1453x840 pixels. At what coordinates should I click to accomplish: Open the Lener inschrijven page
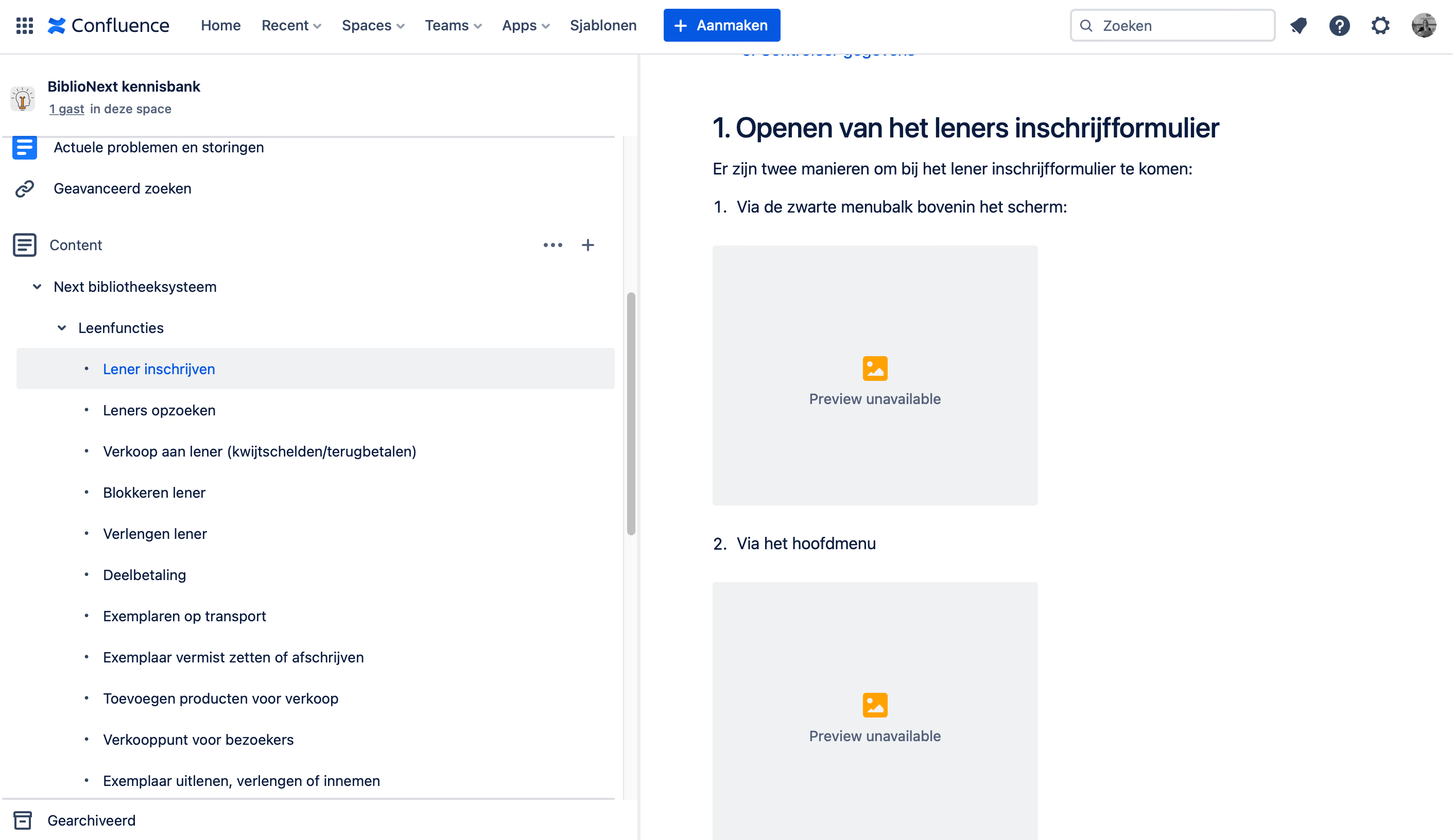(x=159, y=369)
